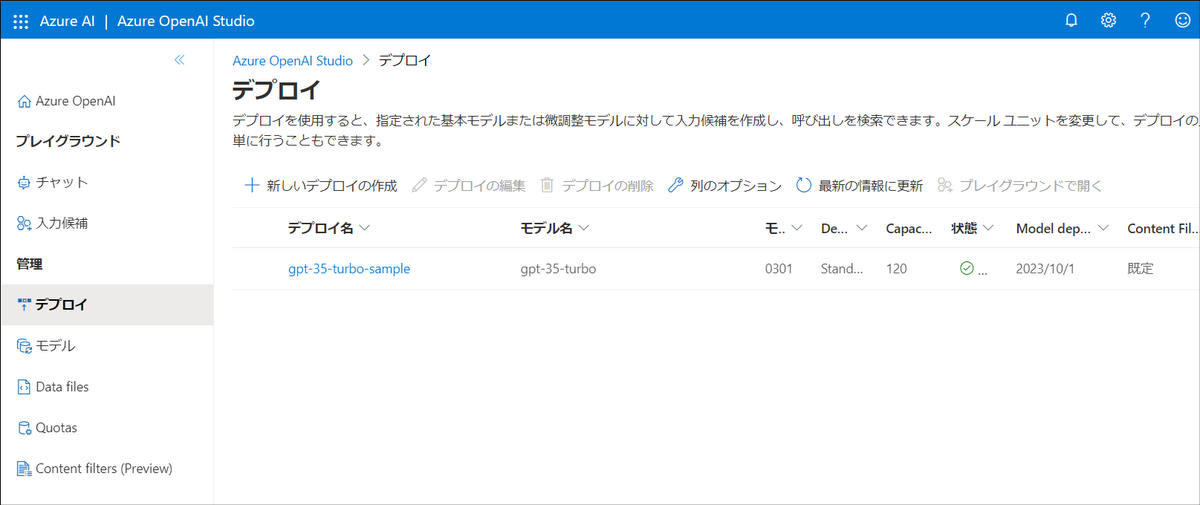This screenshot has height=505, width=1200.
Task: Open the truncated モ.. column chevron
Action: [x=797, y=229]
